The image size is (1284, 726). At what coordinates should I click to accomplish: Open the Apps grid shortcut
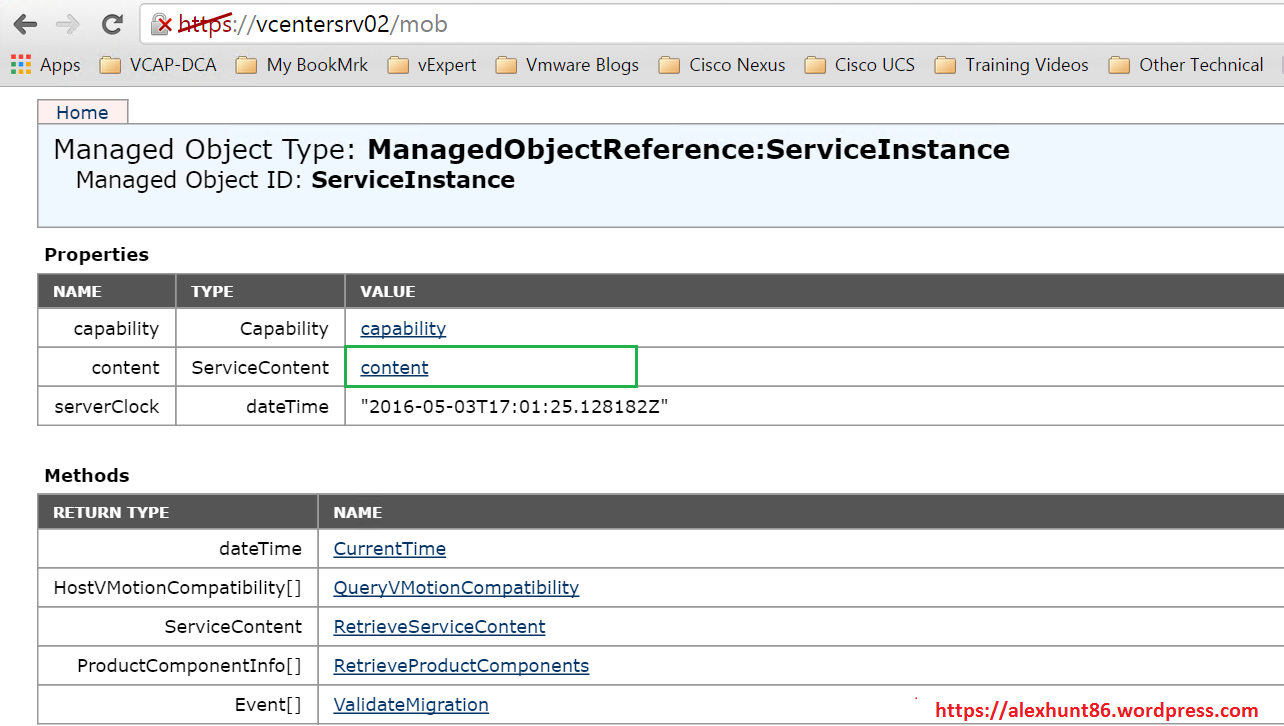click(45, 65)
